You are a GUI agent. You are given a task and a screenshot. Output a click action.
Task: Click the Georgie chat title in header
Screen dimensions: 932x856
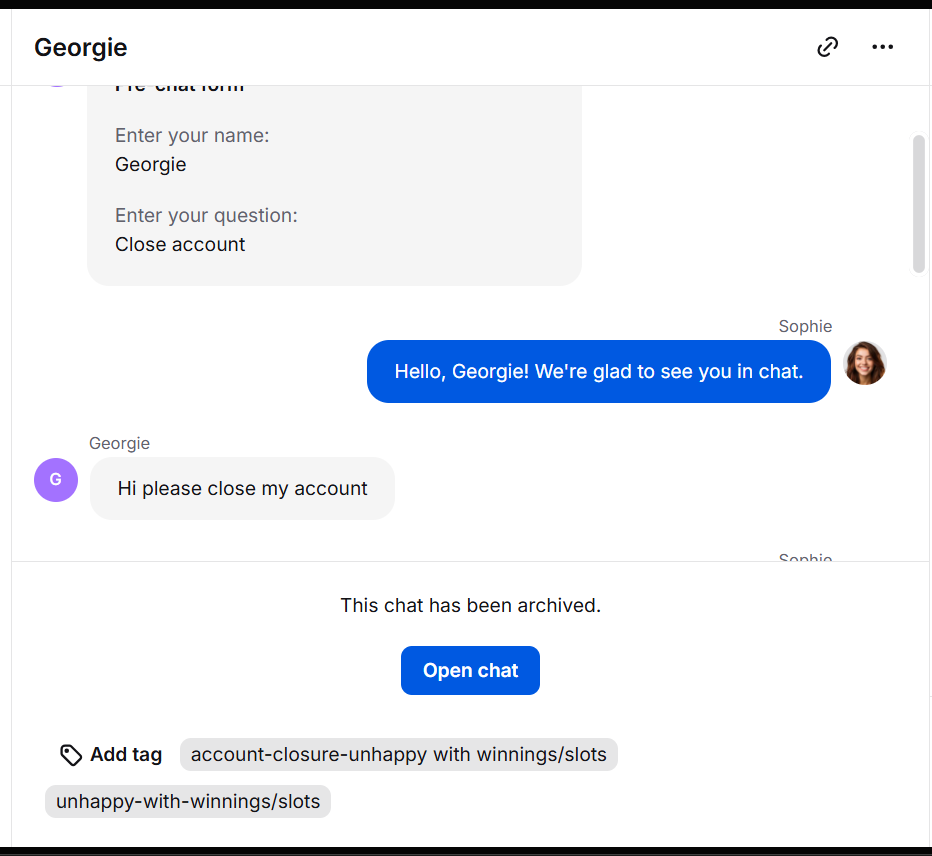pyautogui.click(x=81, y=47)
